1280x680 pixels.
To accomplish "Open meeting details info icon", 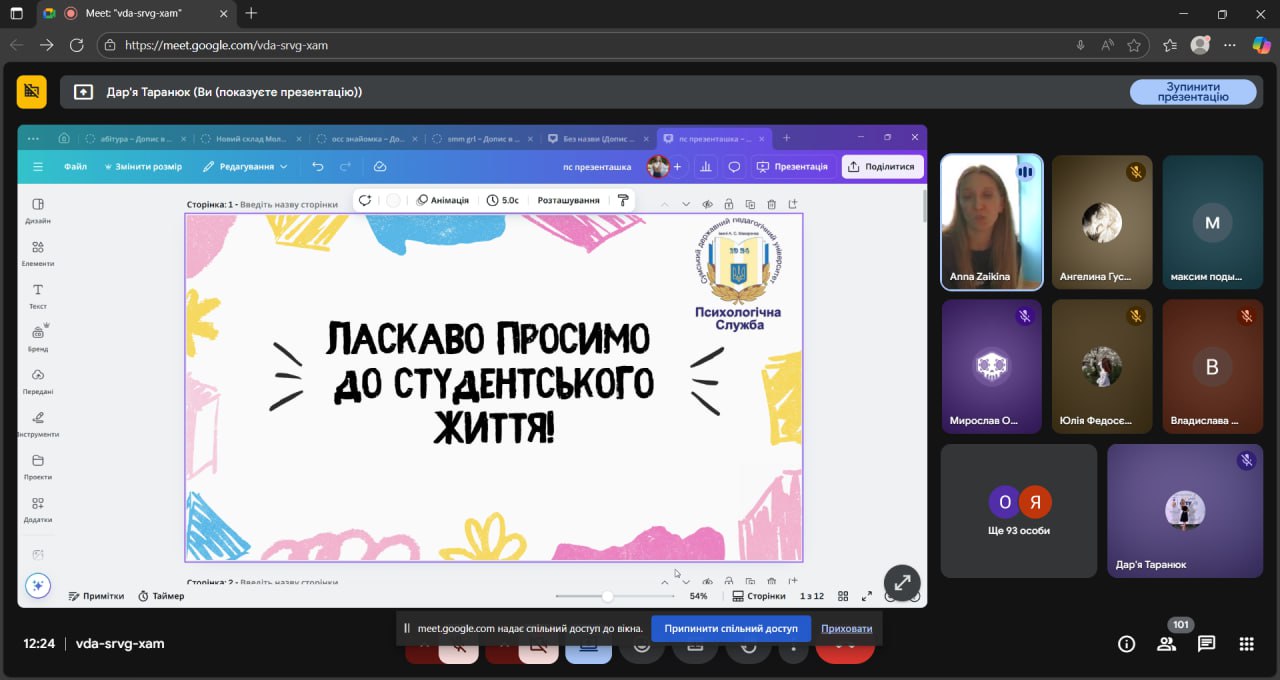I will click(x=1126, y=644).
